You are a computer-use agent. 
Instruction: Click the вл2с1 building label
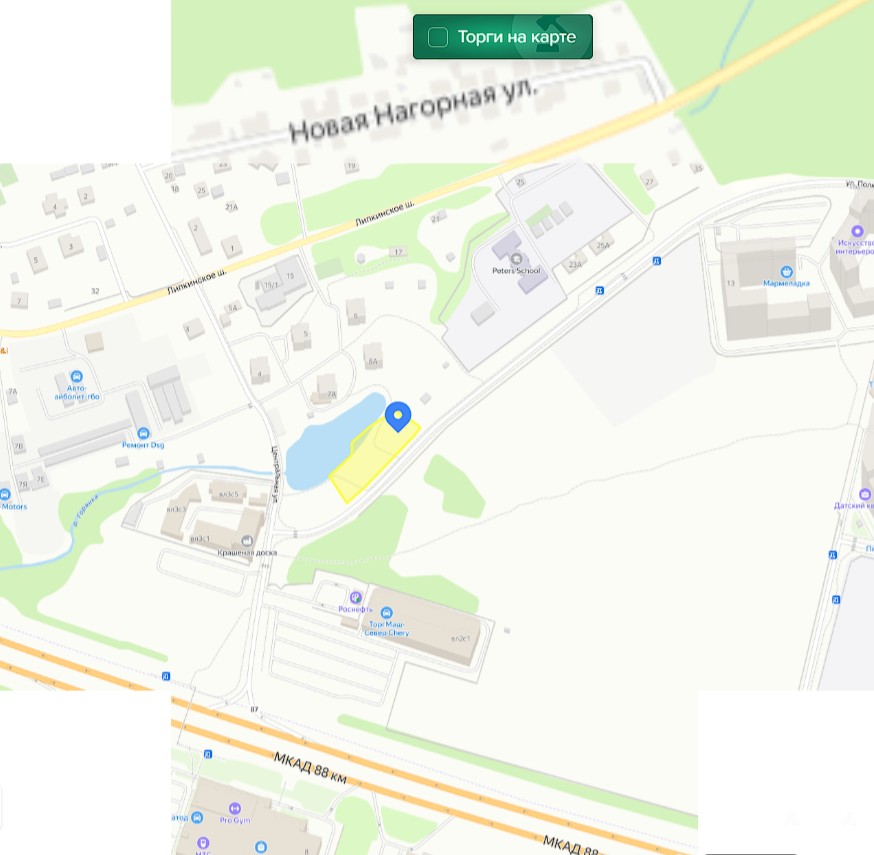(460, 639)
